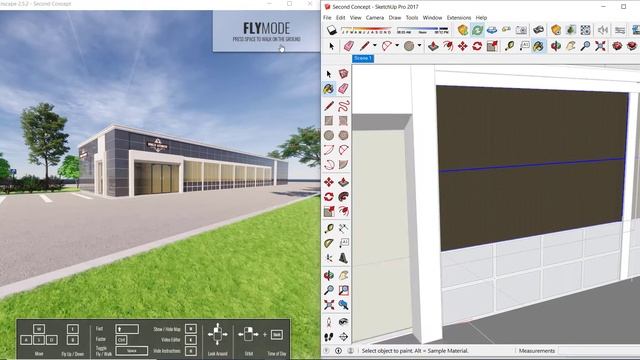Viewport: 640px width, 360px height.
Task: Open the Edit menu
Action: [x=340, y=18]
